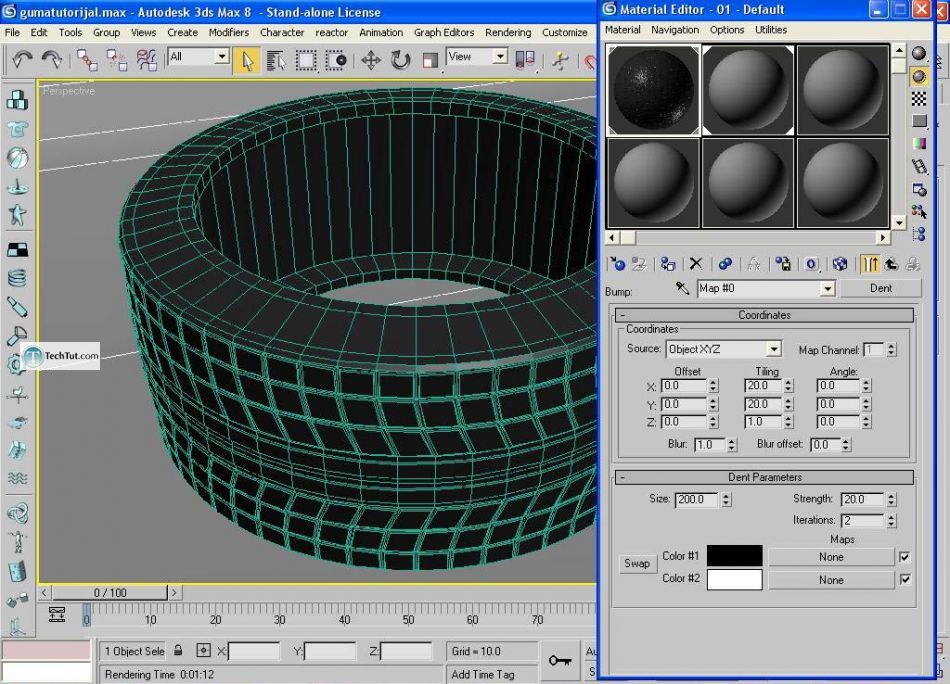This screenshot has width=950, height=684.
Task: Toggle Absolute/Offset transform type-in mode
Action: coord(204,651)
